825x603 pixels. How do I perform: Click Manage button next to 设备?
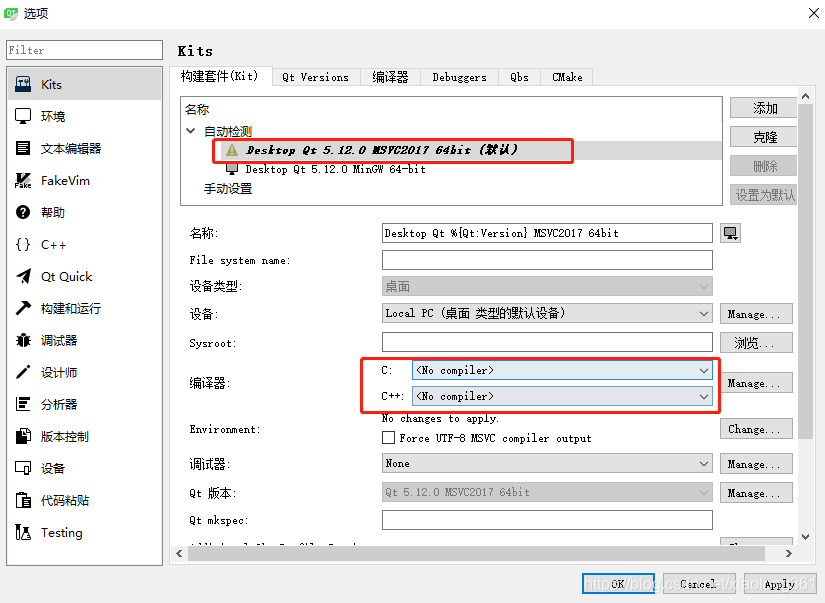click(x=756, y=314)
